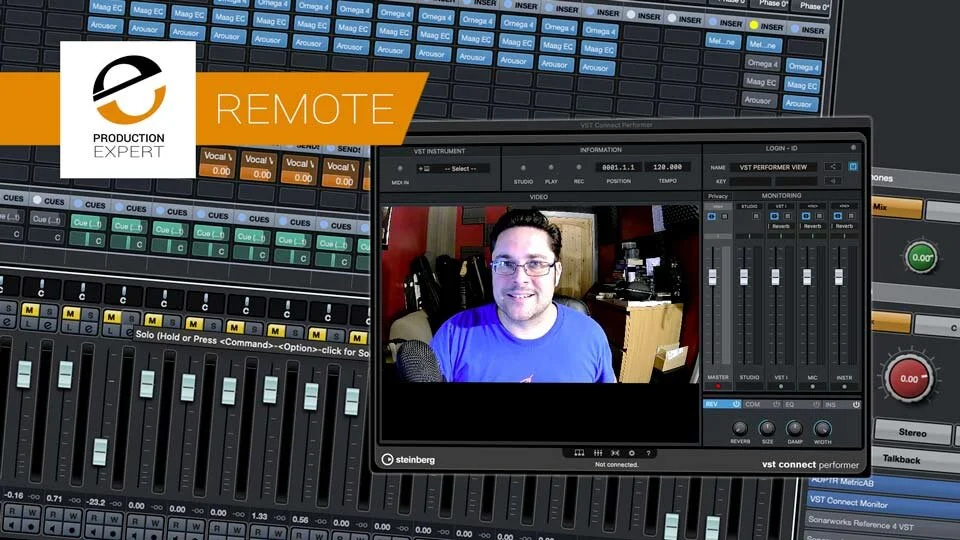Toggle the blue button on INSTR channel
The height and width of the screenshot is (540, 960).
(838, 216)
